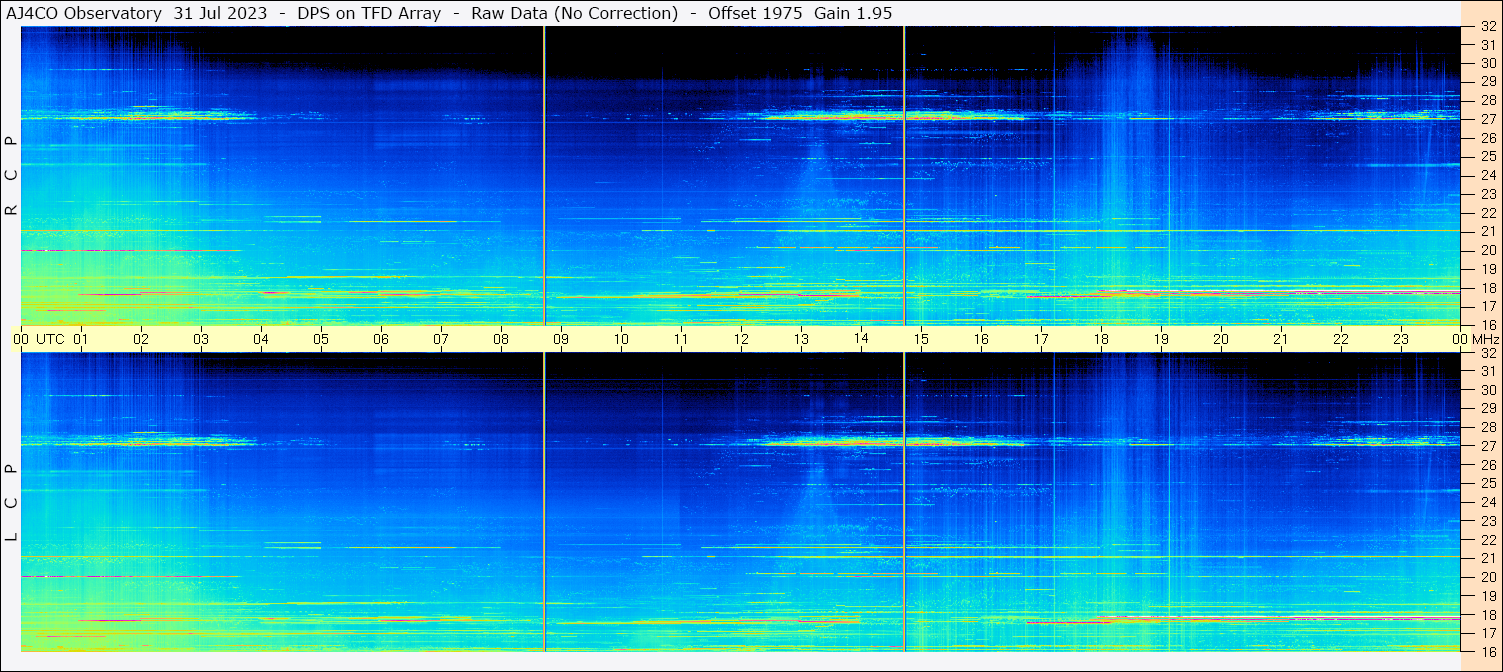Select the 06 hour mark on time axis

381,339
